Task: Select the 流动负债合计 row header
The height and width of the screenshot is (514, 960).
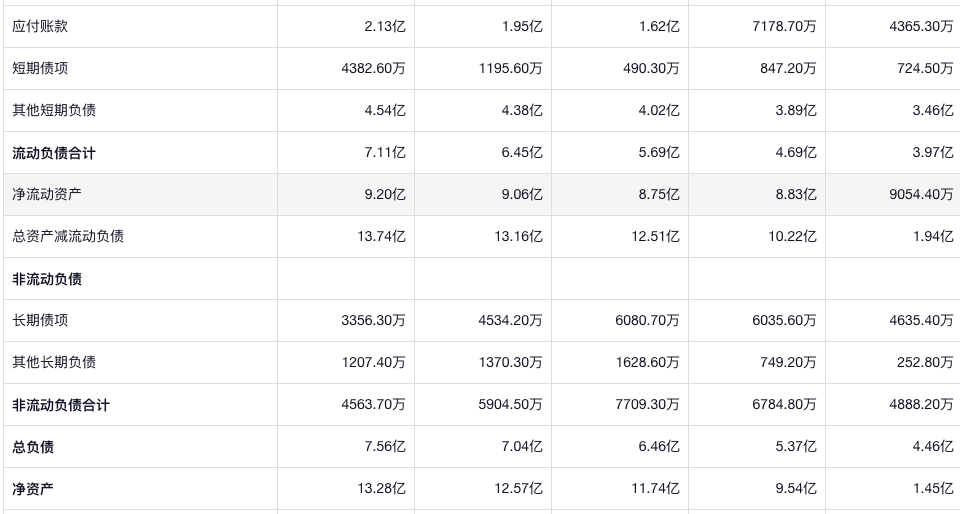Action: click(x=54, y=153)
